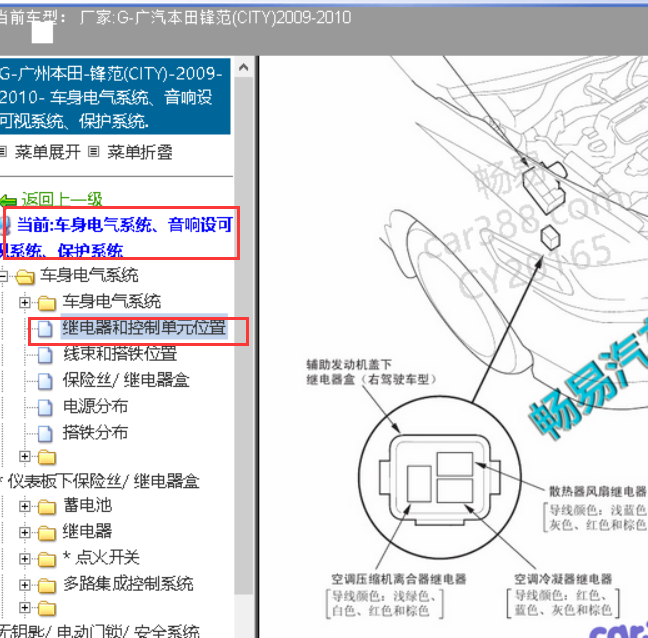Click the folder icon below 多路集成控制系统
The width and height of the screenshot is (648, 638).
click(47, 608)
